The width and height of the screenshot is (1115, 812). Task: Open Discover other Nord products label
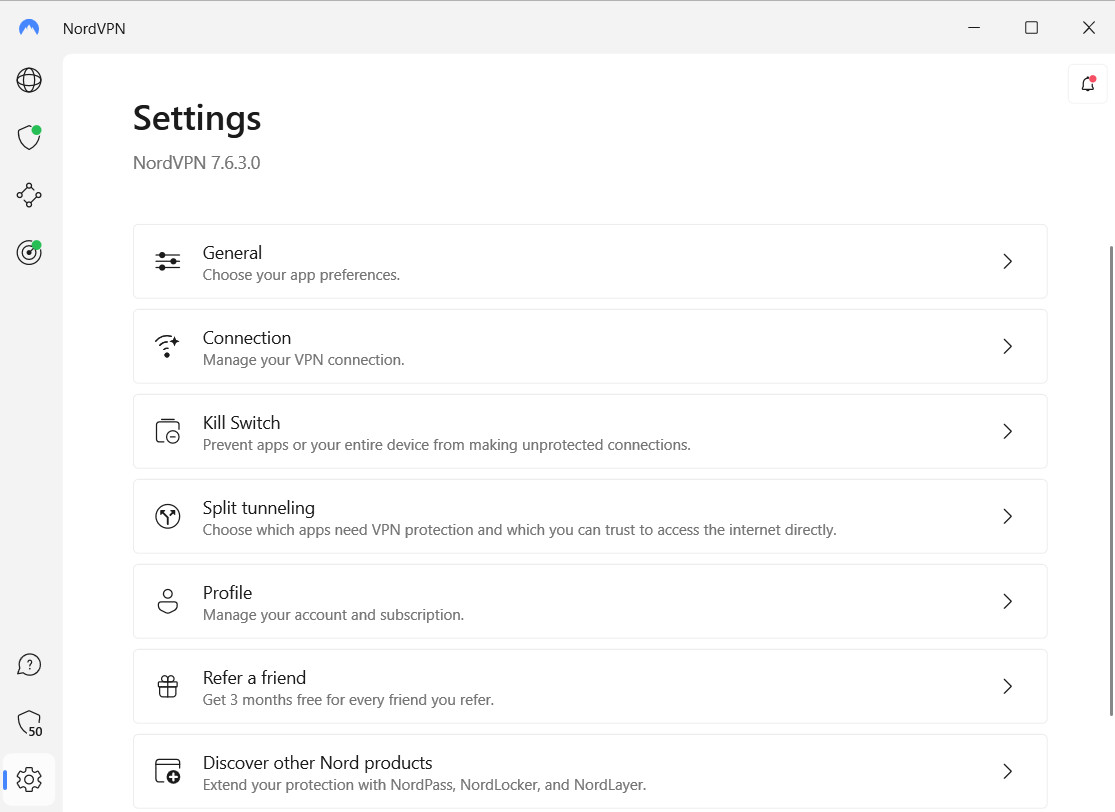coord(318,763)
